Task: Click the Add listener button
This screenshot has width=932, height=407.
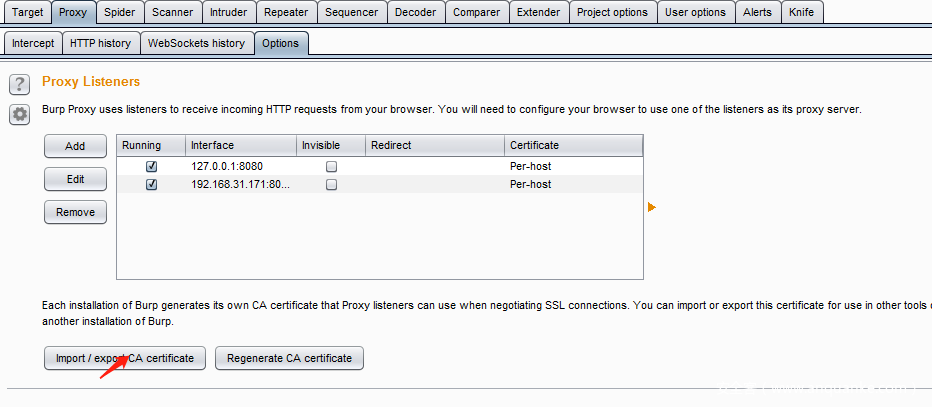Action: tap(75, 146)
